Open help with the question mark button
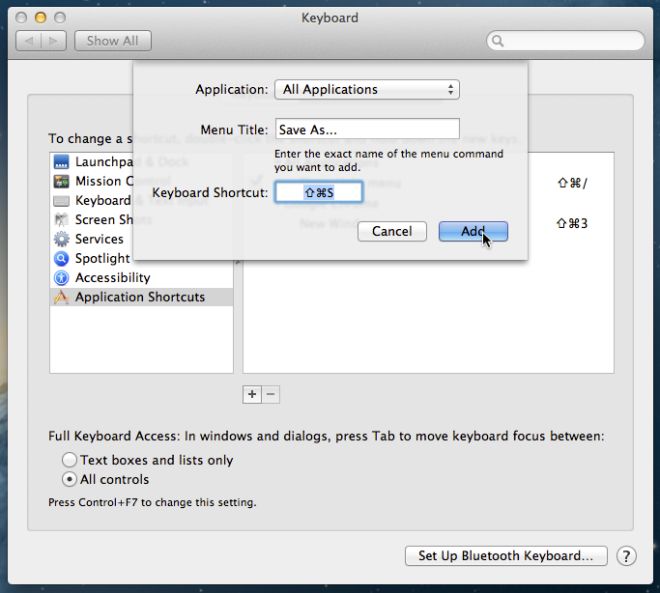 point(626,556)
